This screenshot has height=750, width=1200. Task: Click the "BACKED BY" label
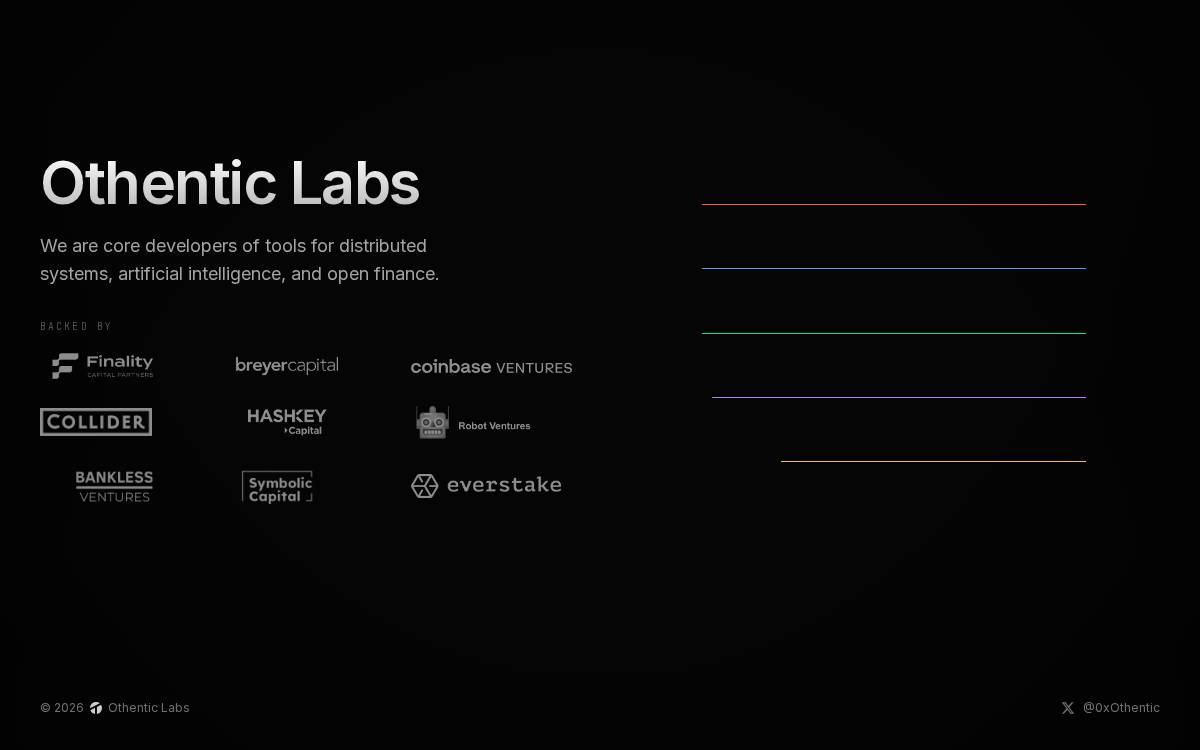coord(76,327)
